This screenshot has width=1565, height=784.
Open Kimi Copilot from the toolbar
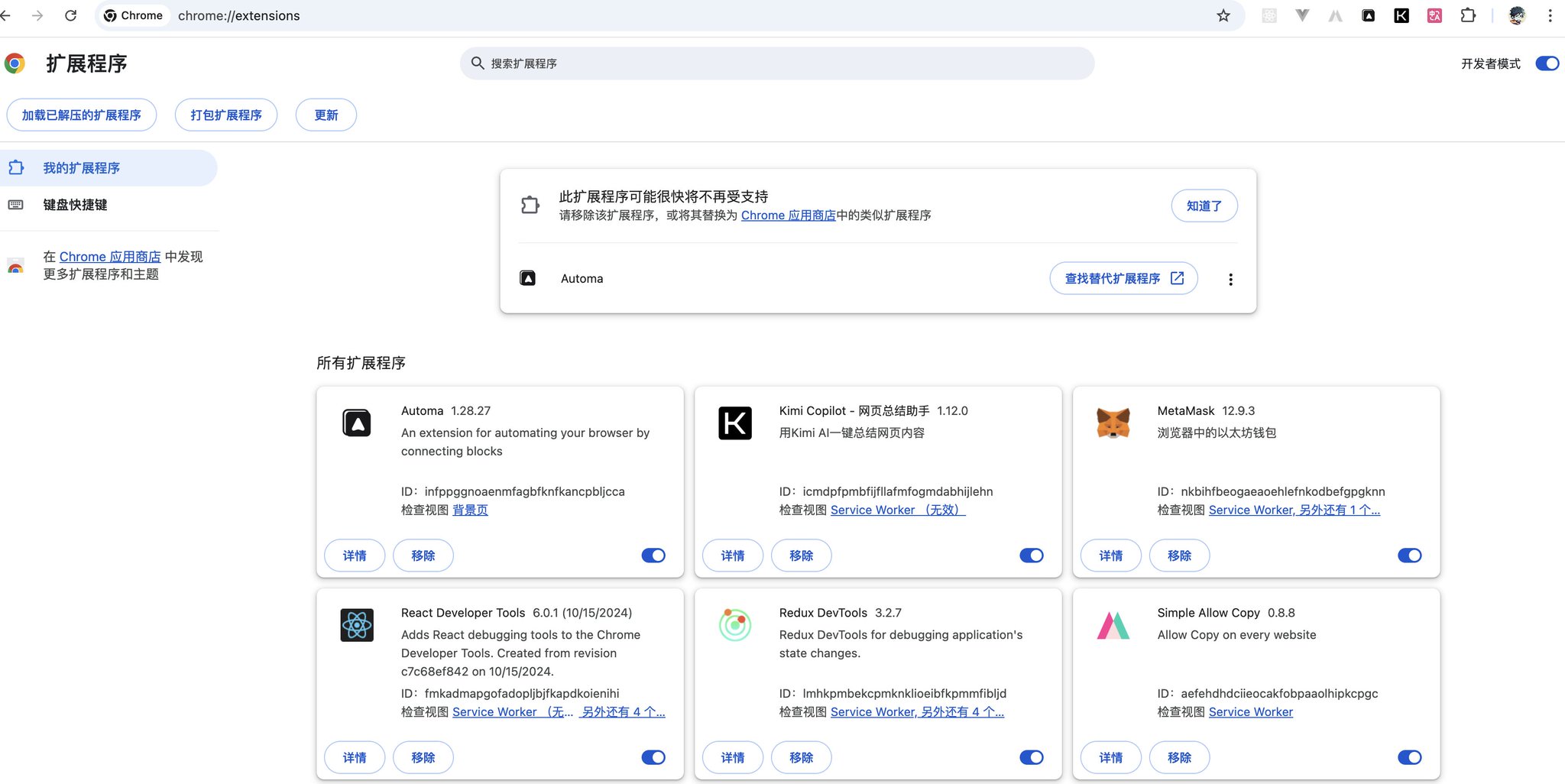coord(1401,15)
